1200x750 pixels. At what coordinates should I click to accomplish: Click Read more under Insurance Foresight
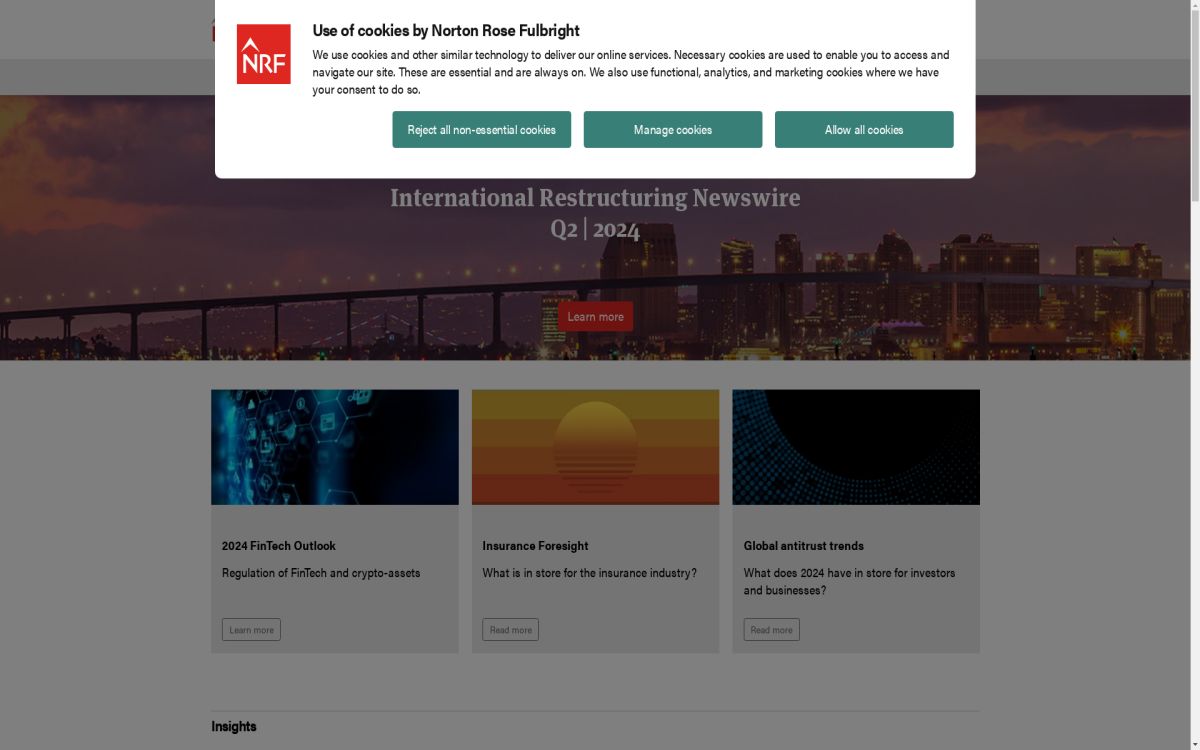click(x=511, y=630)
